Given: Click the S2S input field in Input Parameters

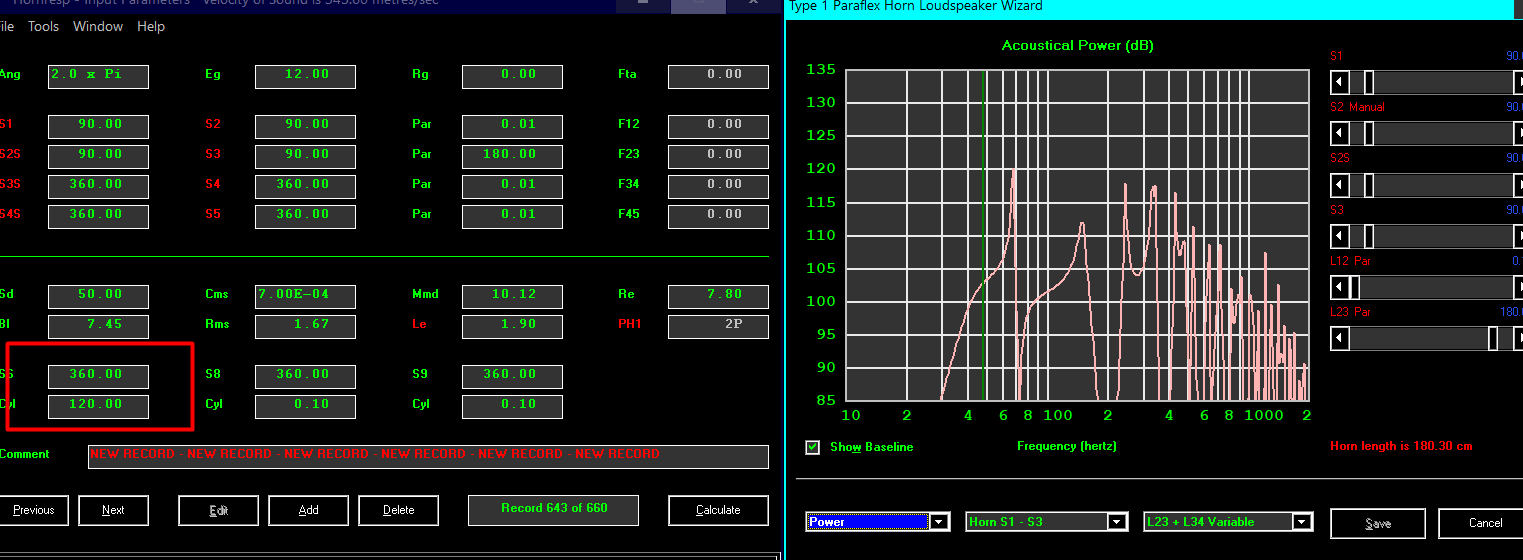Looking at the screenshot, I should [98, 156].
